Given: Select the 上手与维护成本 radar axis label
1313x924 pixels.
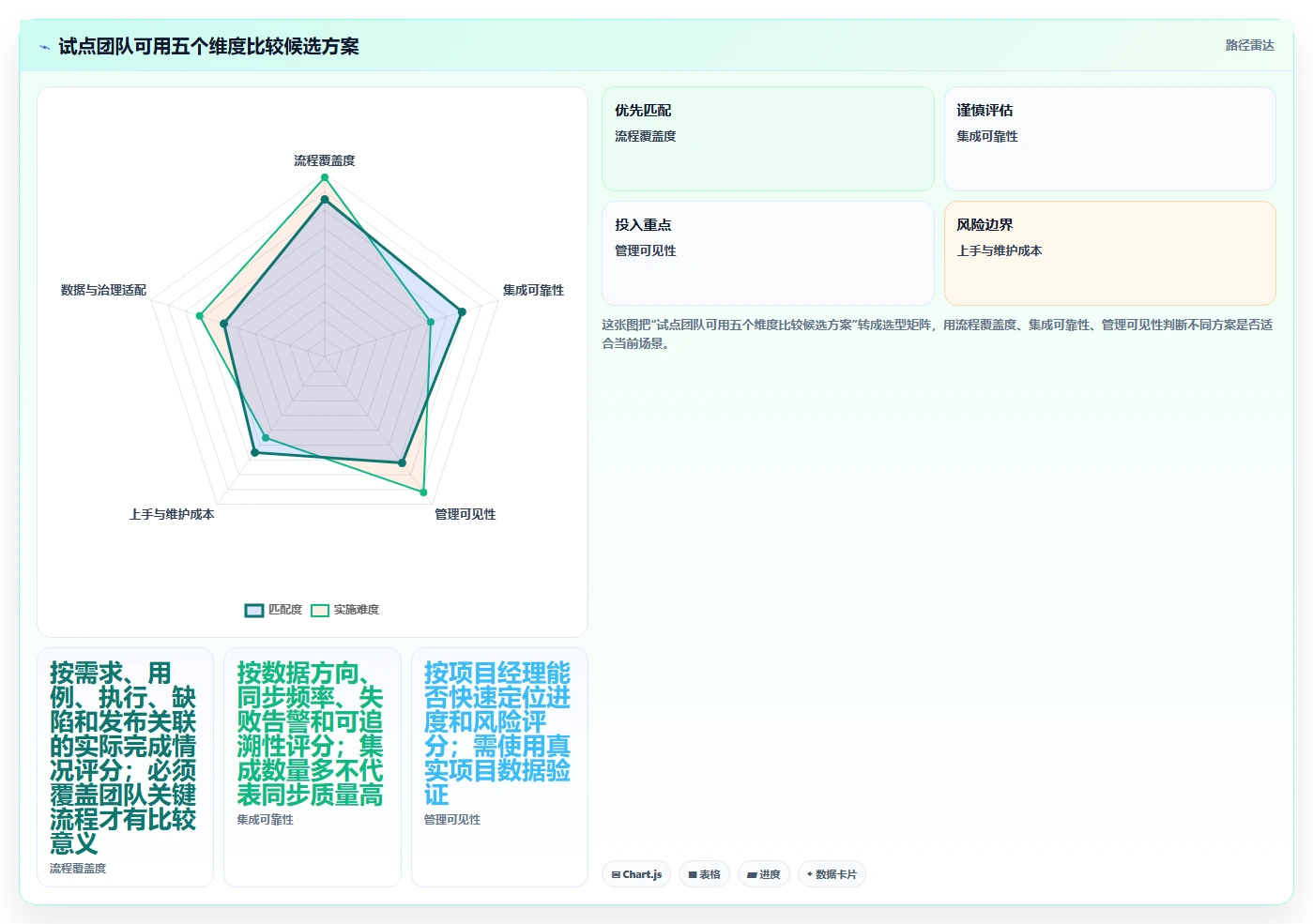Looking at the screenshot, I should [x=172, y=514].
